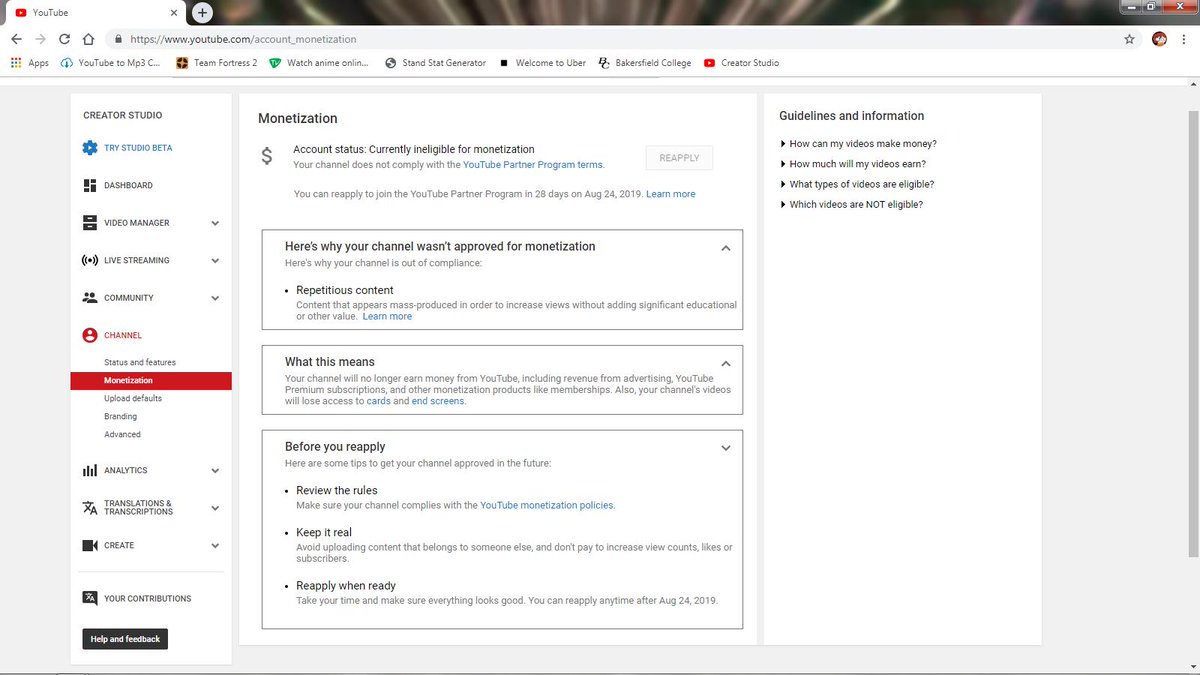Open Branding in sidebar

click(121, 416)
